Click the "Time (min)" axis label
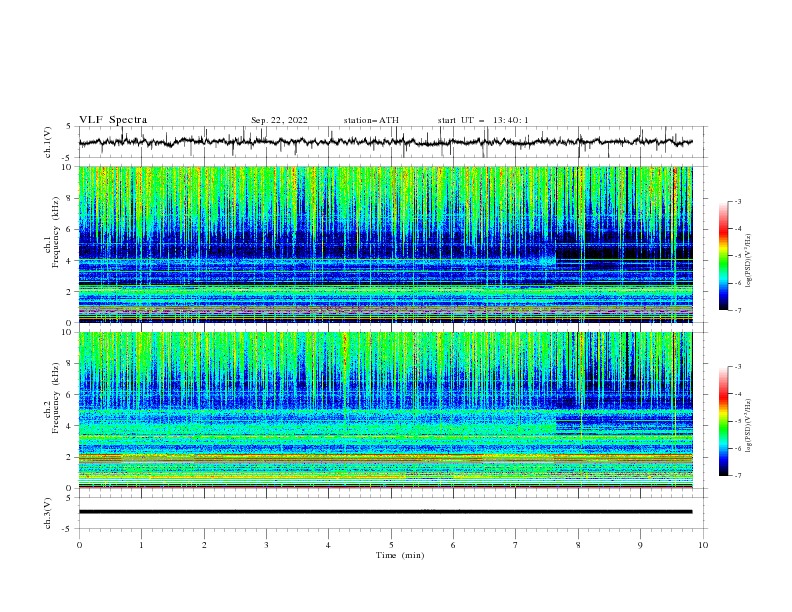The image size is (792, 612). (400, 555)
